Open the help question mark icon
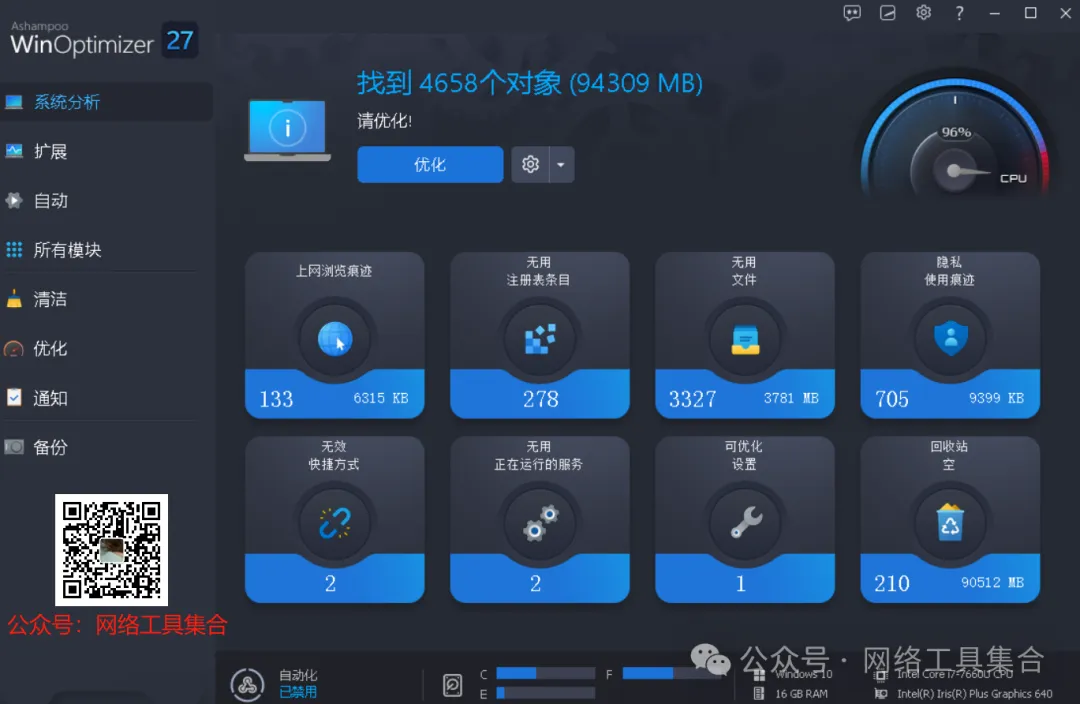Screen dimensions: 1080x704 pyautogui.click(x=959, y=13)
